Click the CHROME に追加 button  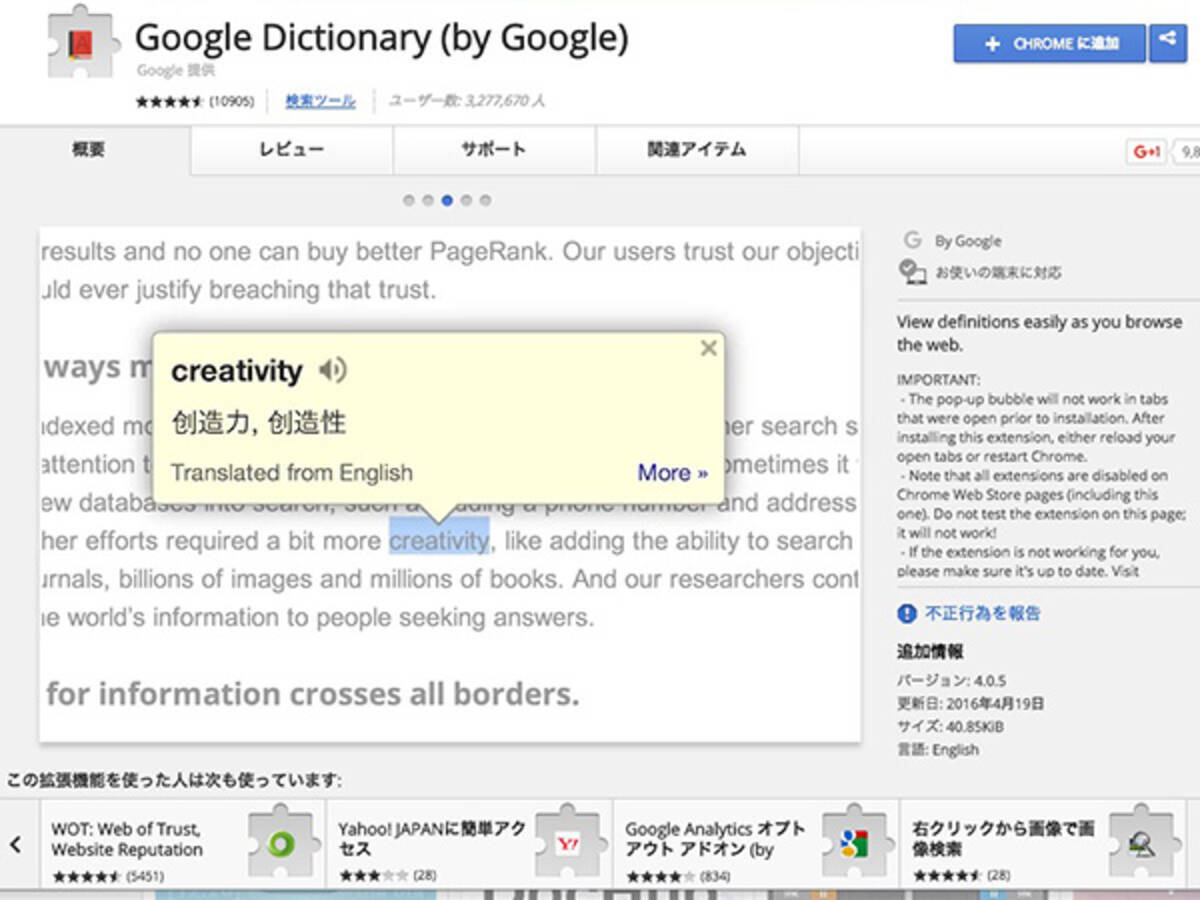point(1050,44)
